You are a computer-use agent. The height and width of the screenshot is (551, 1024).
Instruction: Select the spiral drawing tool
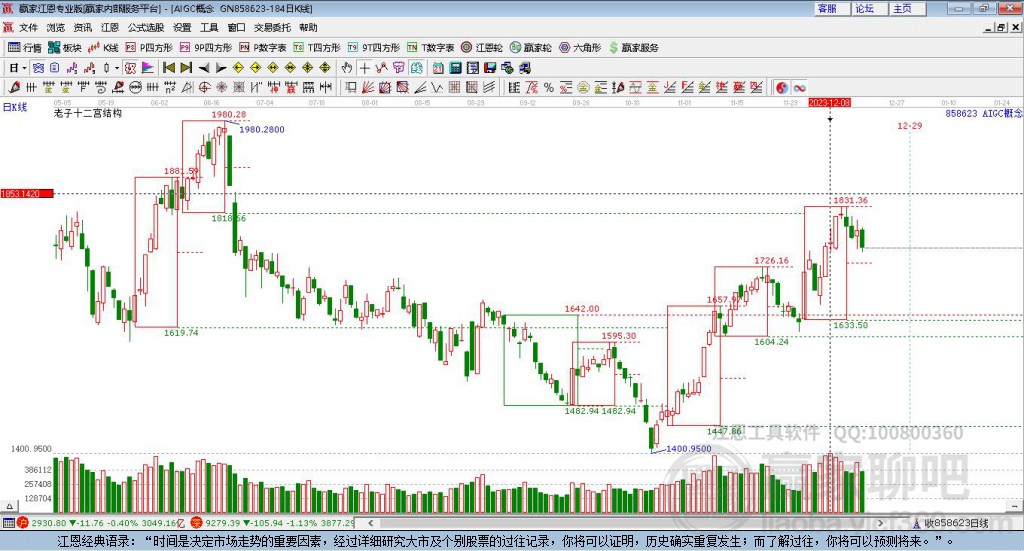(x=101, y=87)
